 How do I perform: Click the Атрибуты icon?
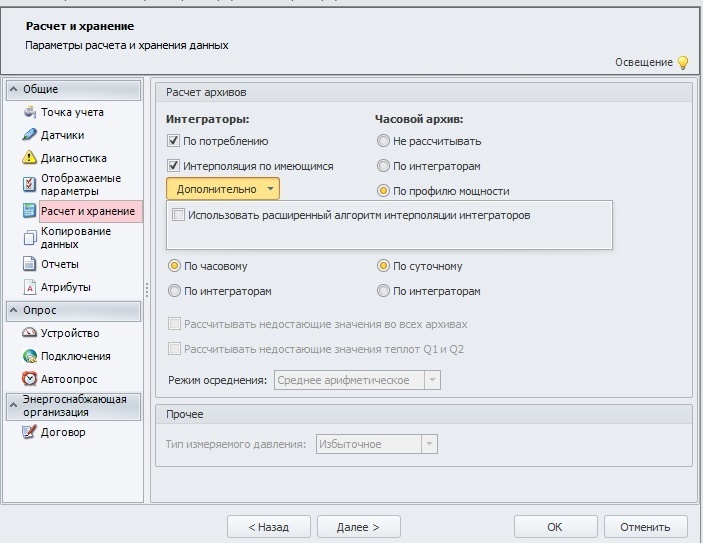(30, 287)
